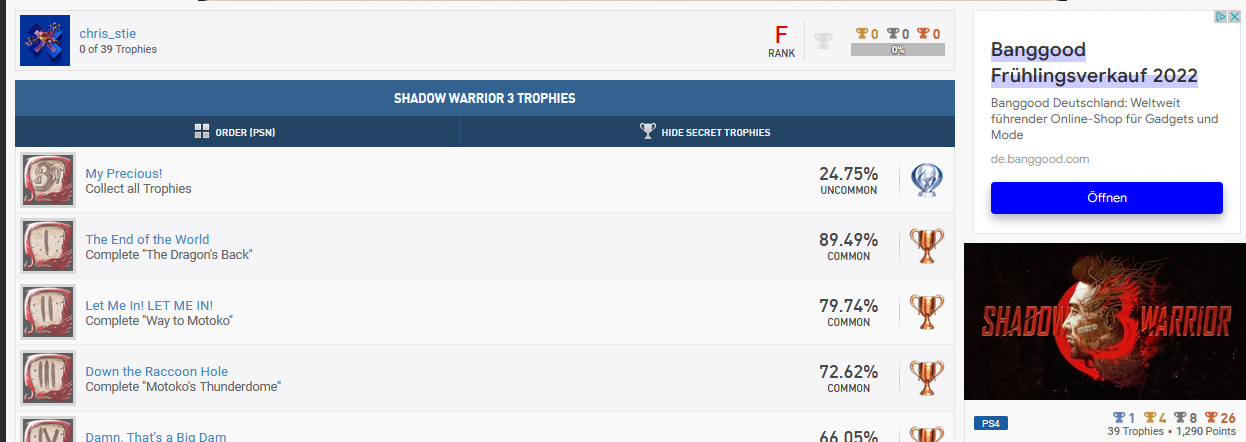Open Down the Raccoon Hole link
This screenshot has height=442, width=1246.
pyautogui.click(x=155, y=371)
